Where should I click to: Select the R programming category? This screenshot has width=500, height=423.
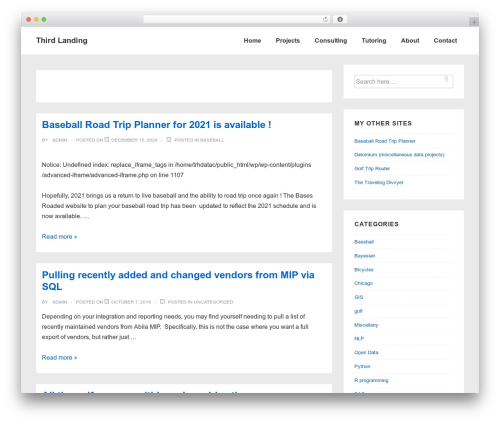click(371, 380)
